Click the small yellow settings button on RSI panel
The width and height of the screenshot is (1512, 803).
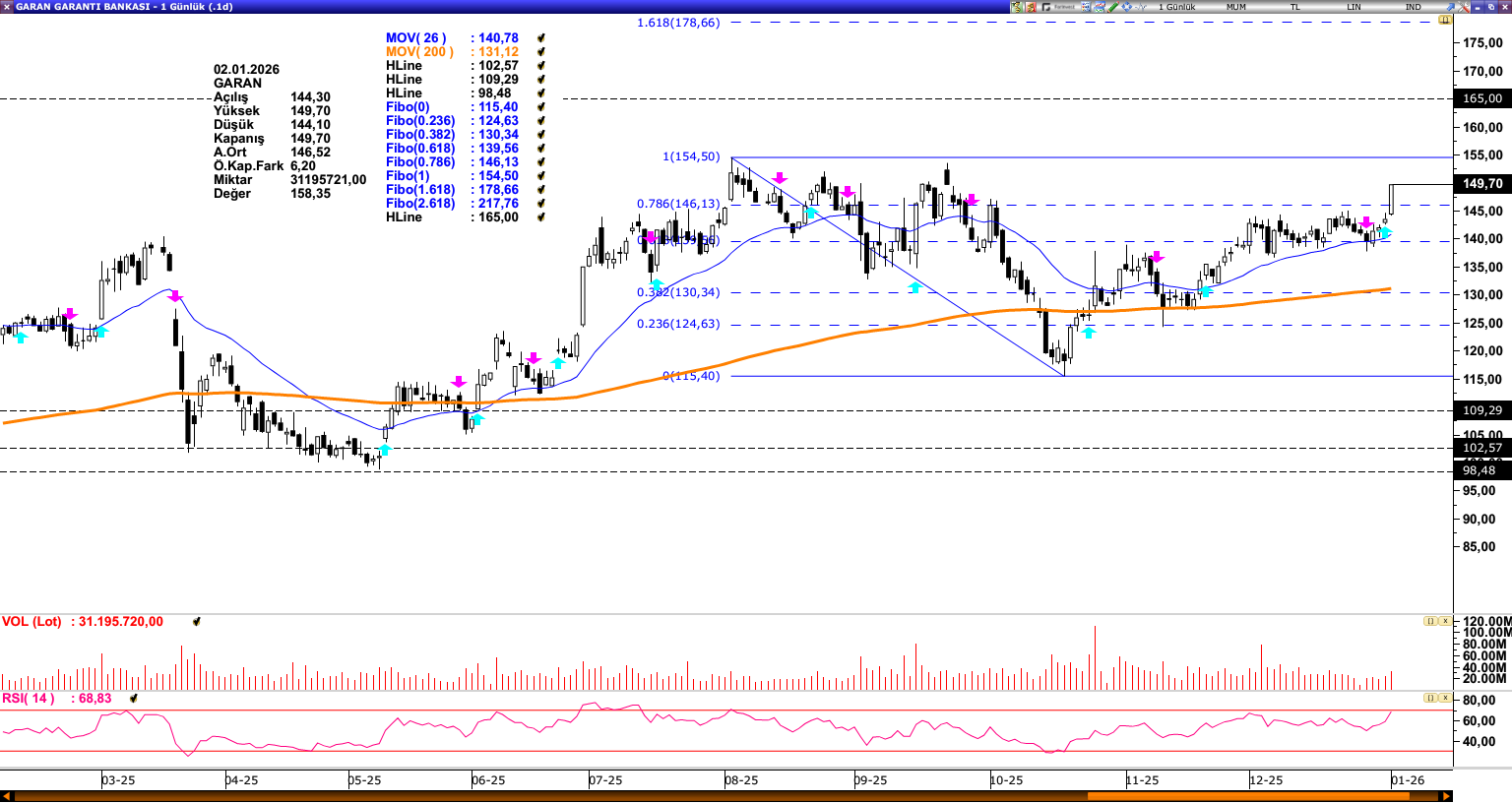1430,698
